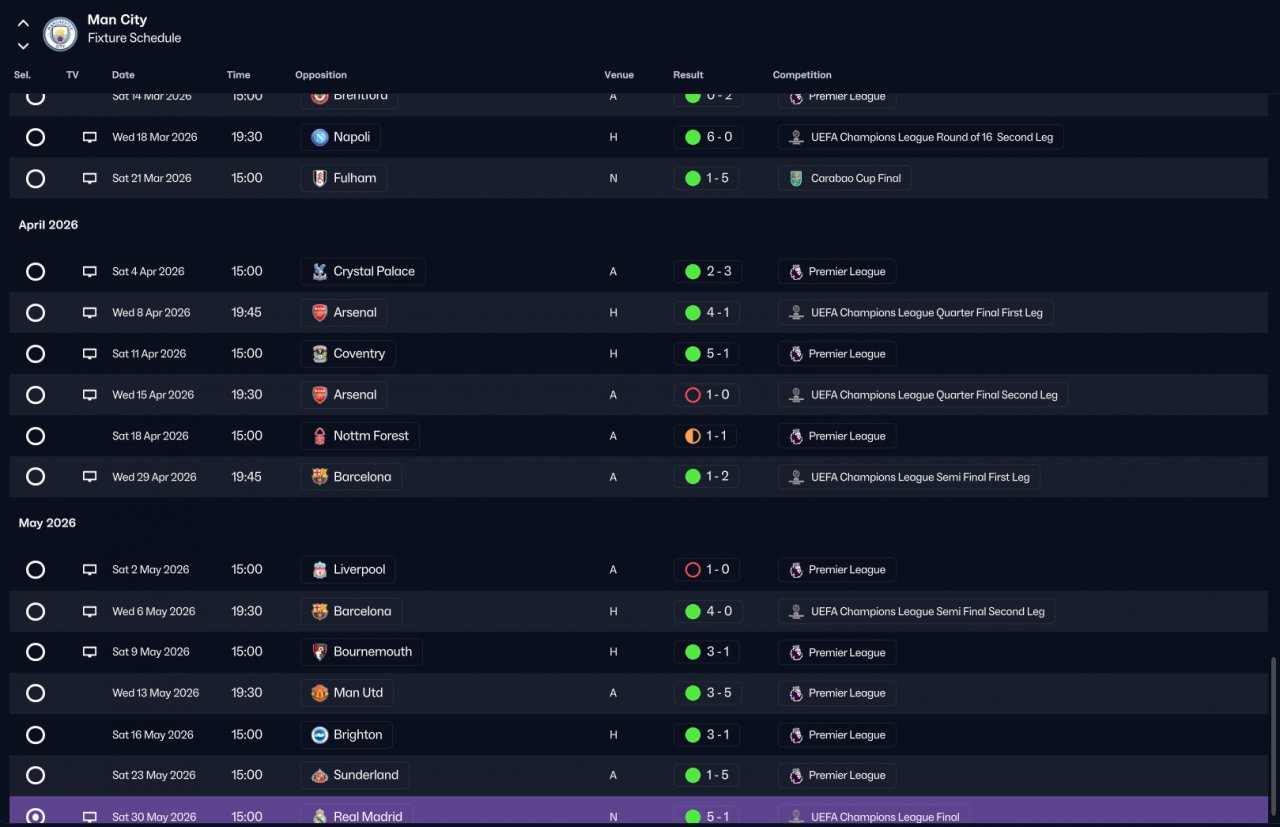Click the TV icon for Napoli match
This screenshot has width=1280, height=827.
pyautogui.click(x=90, y=137)
